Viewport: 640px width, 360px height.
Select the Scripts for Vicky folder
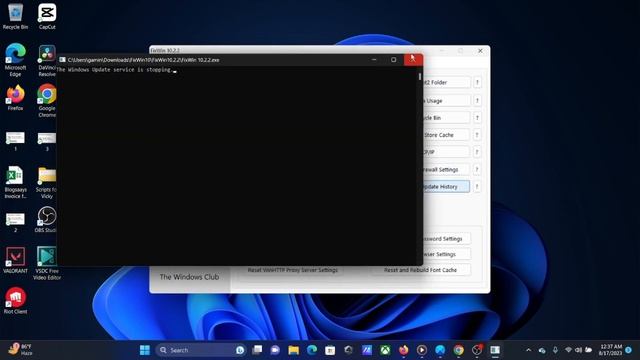(47, 182)
